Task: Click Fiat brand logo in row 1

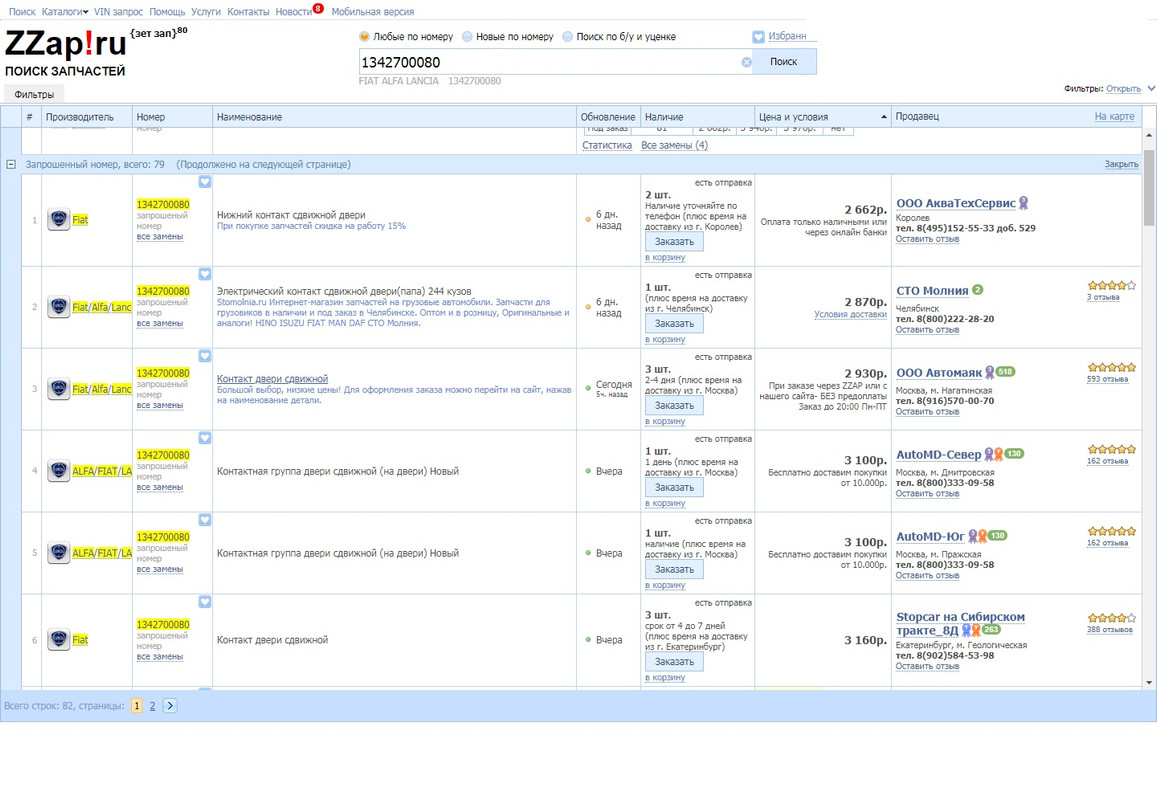Action: (58, 219)
